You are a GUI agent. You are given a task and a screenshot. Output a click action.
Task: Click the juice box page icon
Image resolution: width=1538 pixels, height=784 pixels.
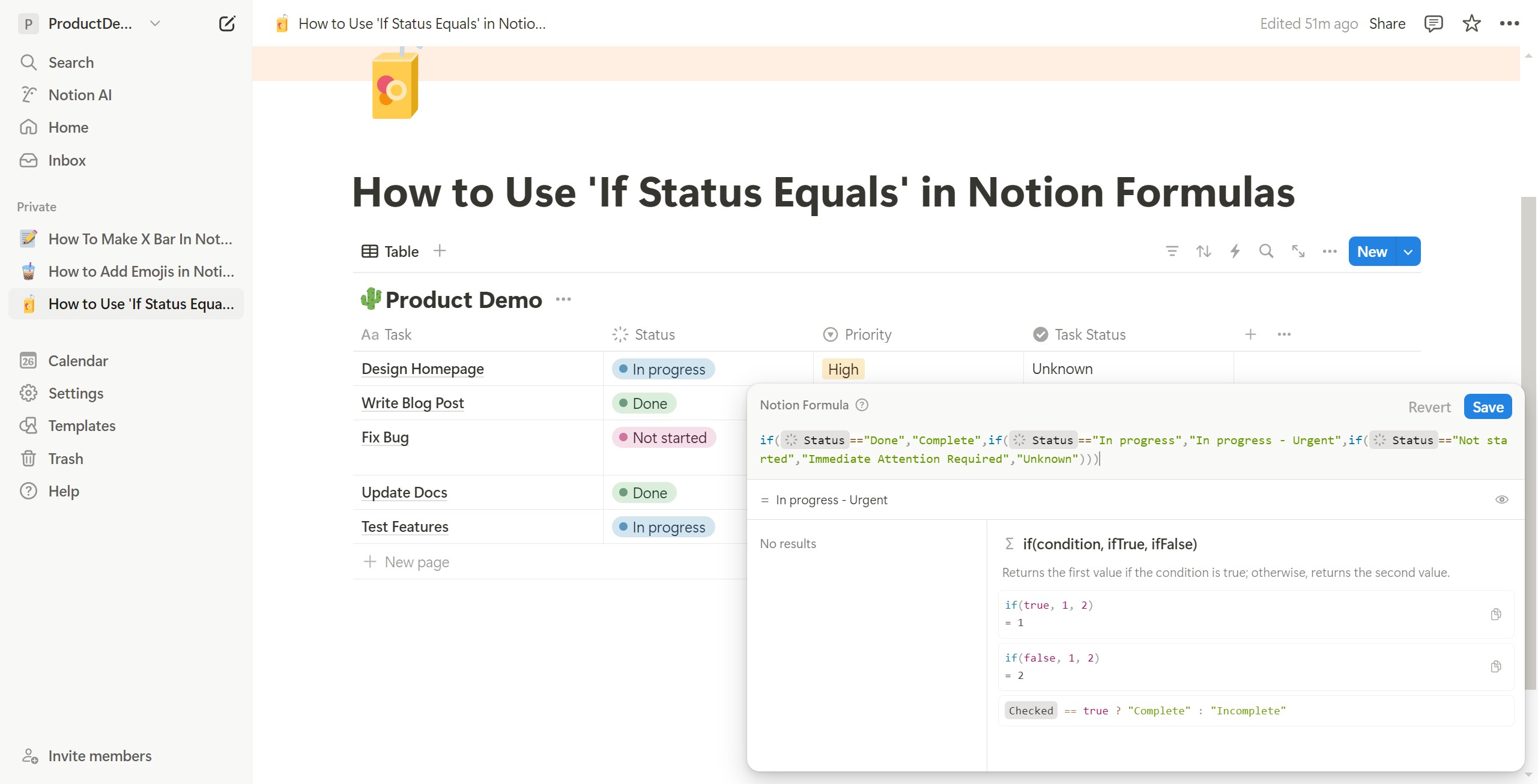point(395,84)
